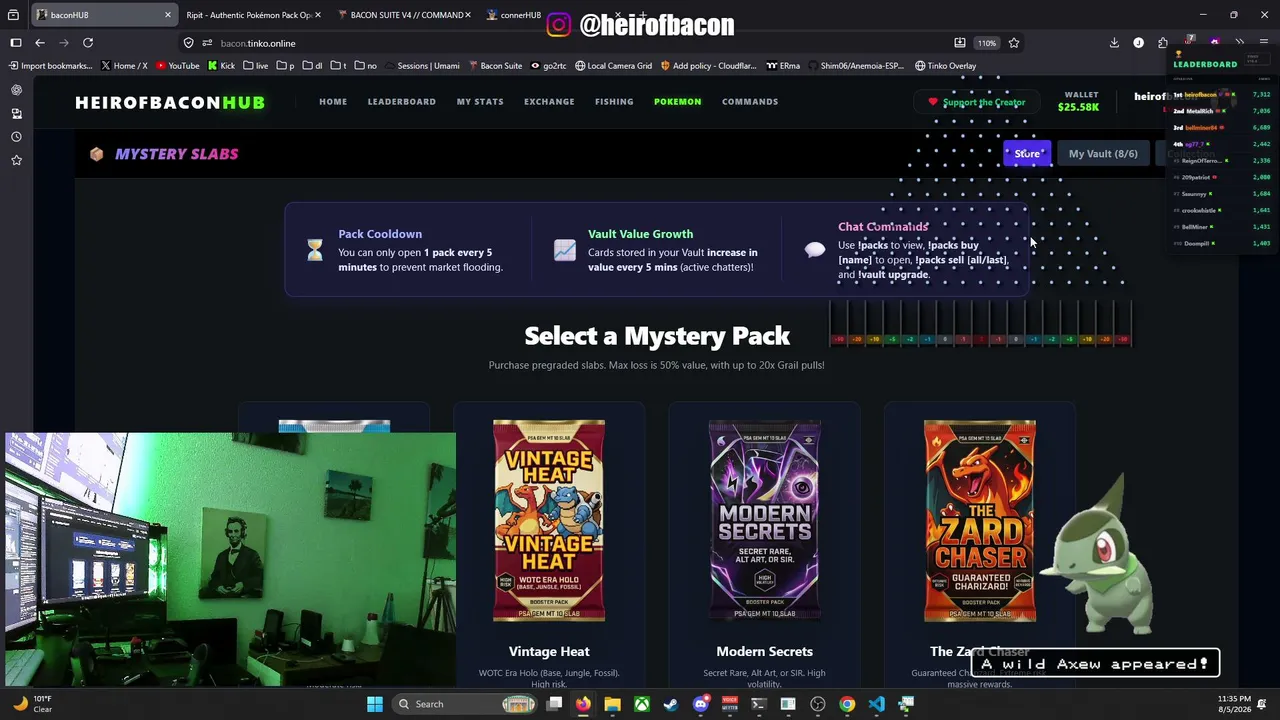Open the go2rtc bookmark
This screenshot has width=1280, height=720.
pos(548,66)
